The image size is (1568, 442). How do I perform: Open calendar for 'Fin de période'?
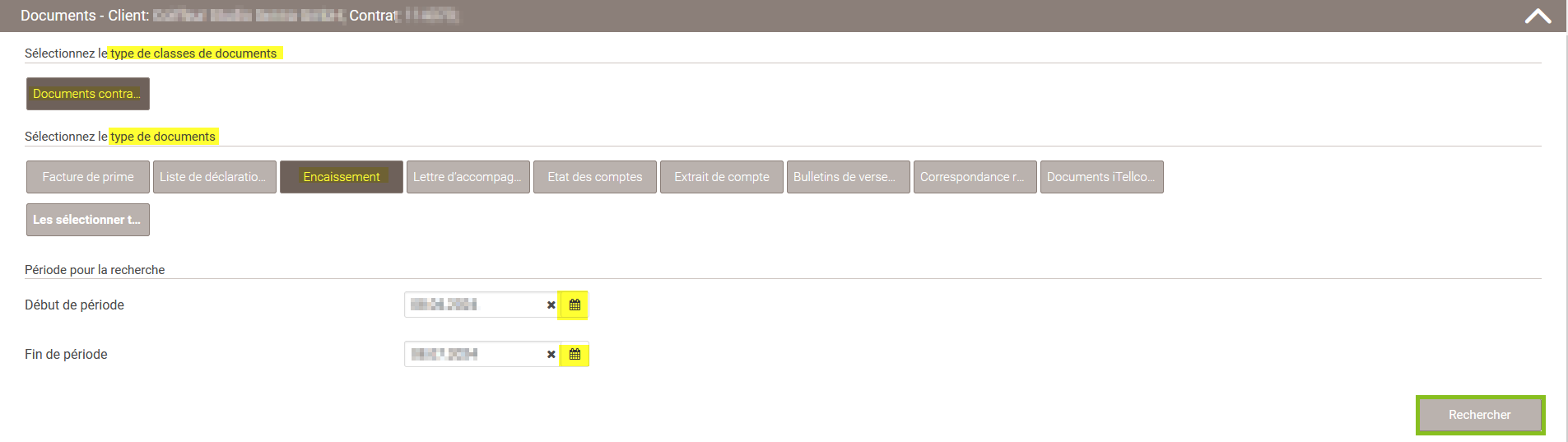[575, 354]
